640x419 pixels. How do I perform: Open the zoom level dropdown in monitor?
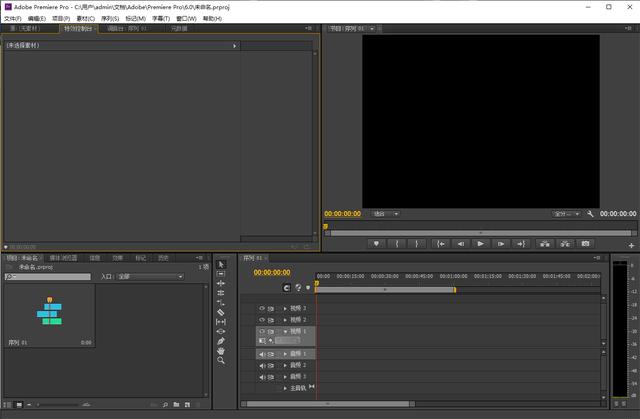click(385, 213)
